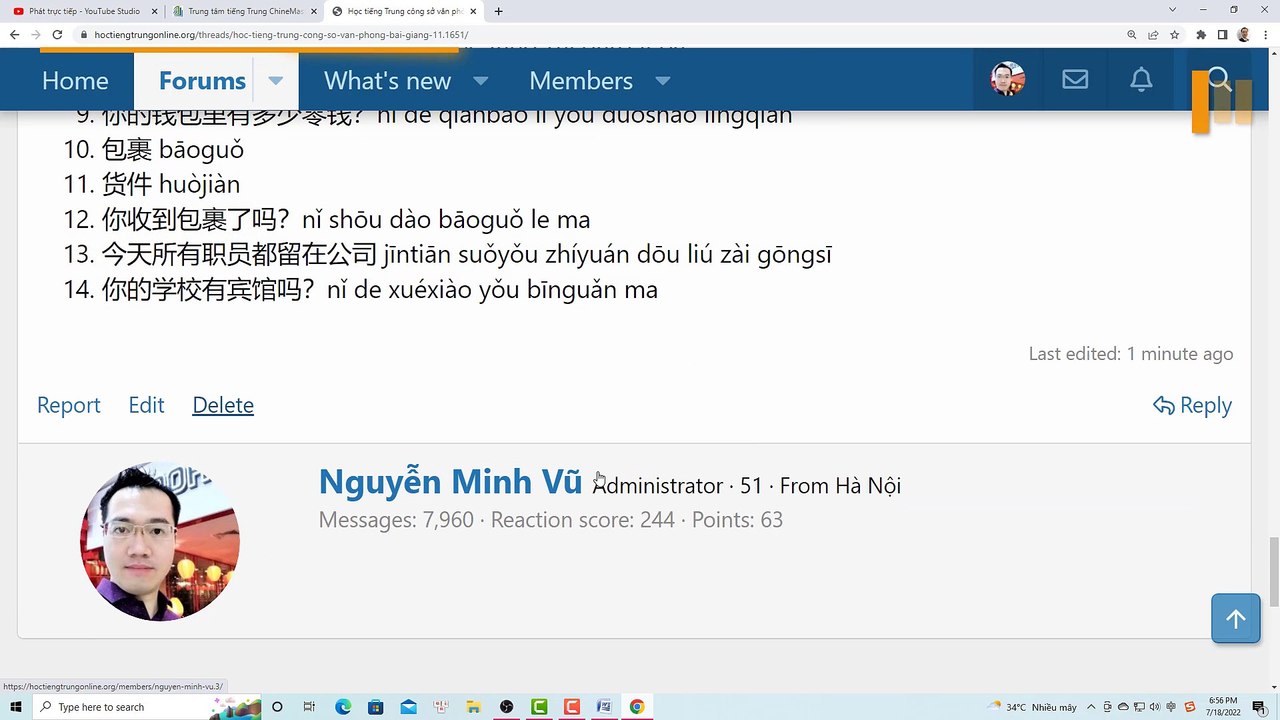
Task: Open the Chrome extensions puzzle icon
Action: click(x=1201, y=34)
